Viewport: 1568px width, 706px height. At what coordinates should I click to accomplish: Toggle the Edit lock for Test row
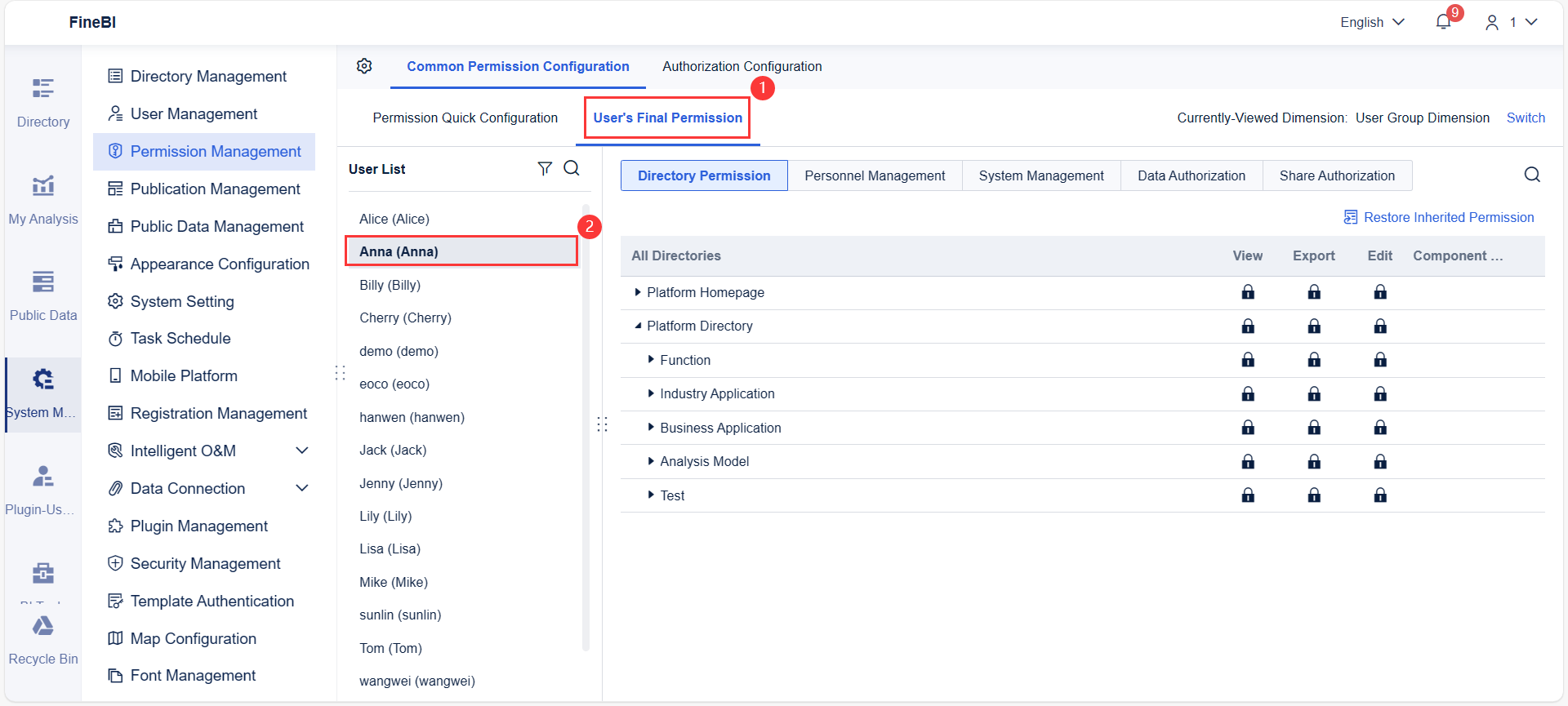coord(1380,495)
